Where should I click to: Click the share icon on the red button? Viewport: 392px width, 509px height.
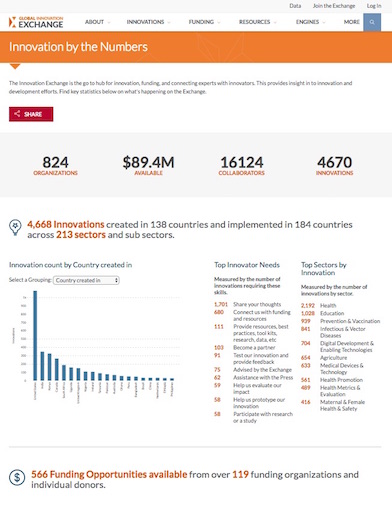(17, 114)
